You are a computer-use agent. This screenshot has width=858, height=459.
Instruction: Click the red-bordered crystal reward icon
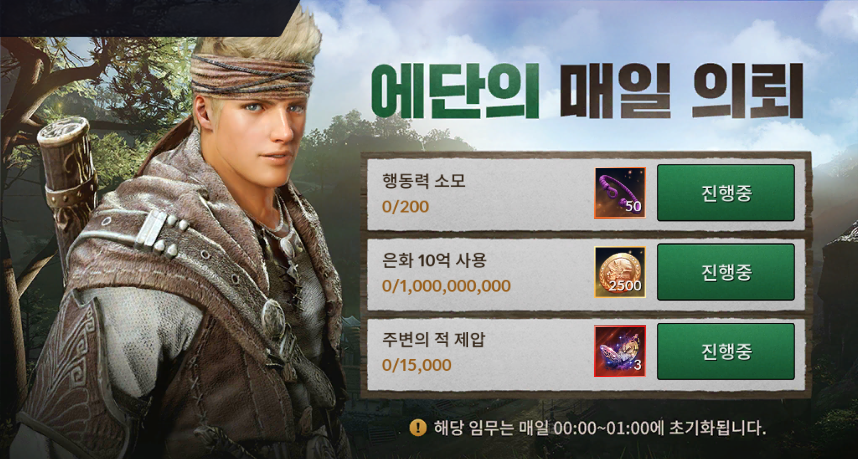tap(620, 351)
